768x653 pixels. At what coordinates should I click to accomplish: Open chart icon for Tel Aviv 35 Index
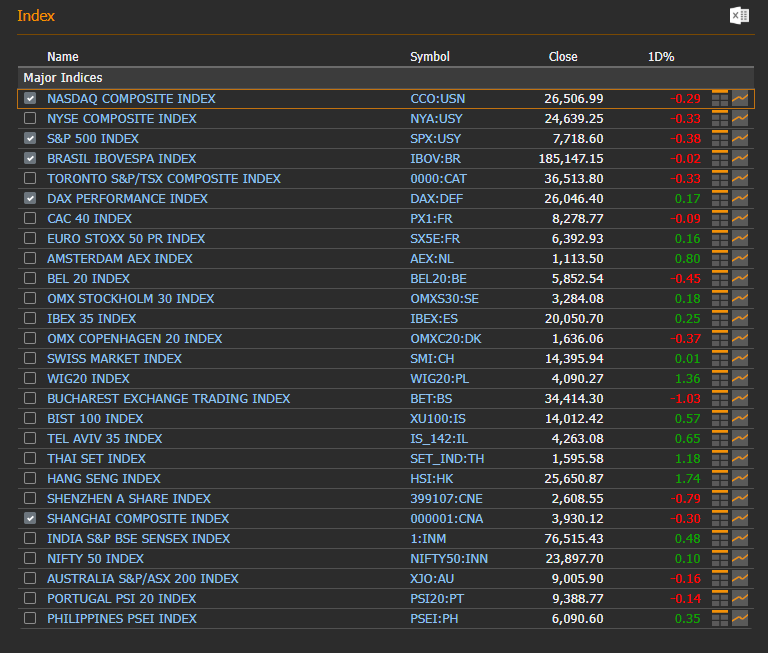pyautogui.click(x=740, y=438)
